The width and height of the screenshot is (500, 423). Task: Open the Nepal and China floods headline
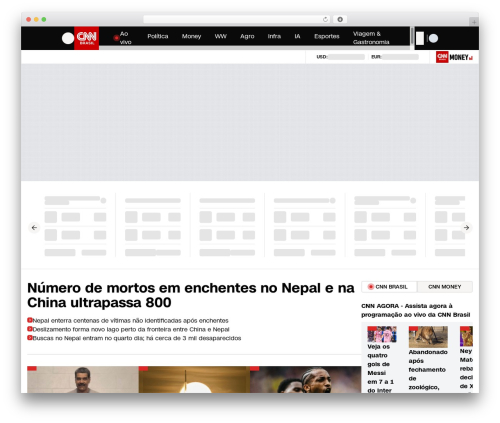[191, 295]
